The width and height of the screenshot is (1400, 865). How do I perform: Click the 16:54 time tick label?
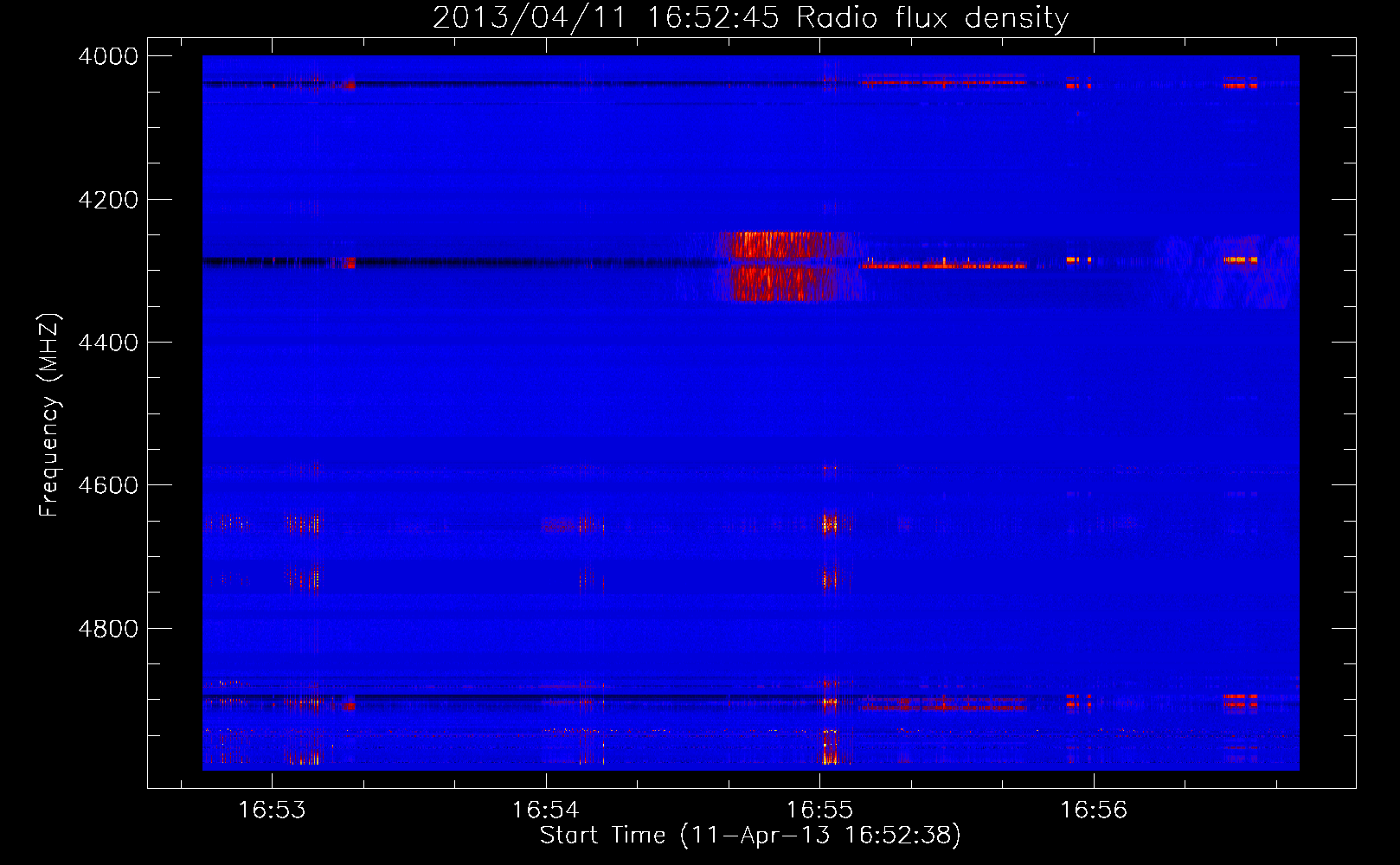pyautogui.click(x=546, y=811)
